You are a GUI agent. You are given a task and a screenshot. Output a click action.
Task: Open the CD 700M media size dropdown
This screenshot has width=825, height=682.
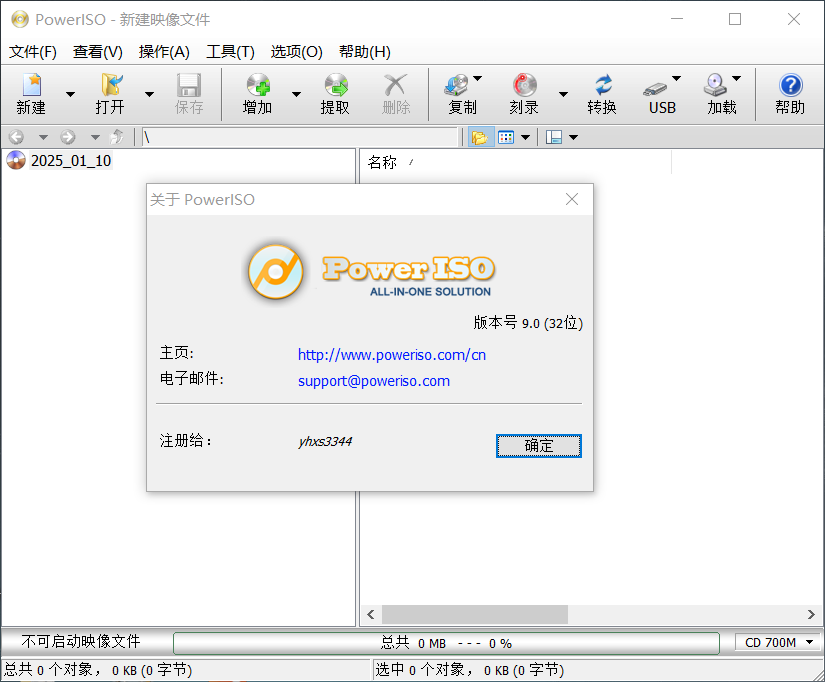778,643
